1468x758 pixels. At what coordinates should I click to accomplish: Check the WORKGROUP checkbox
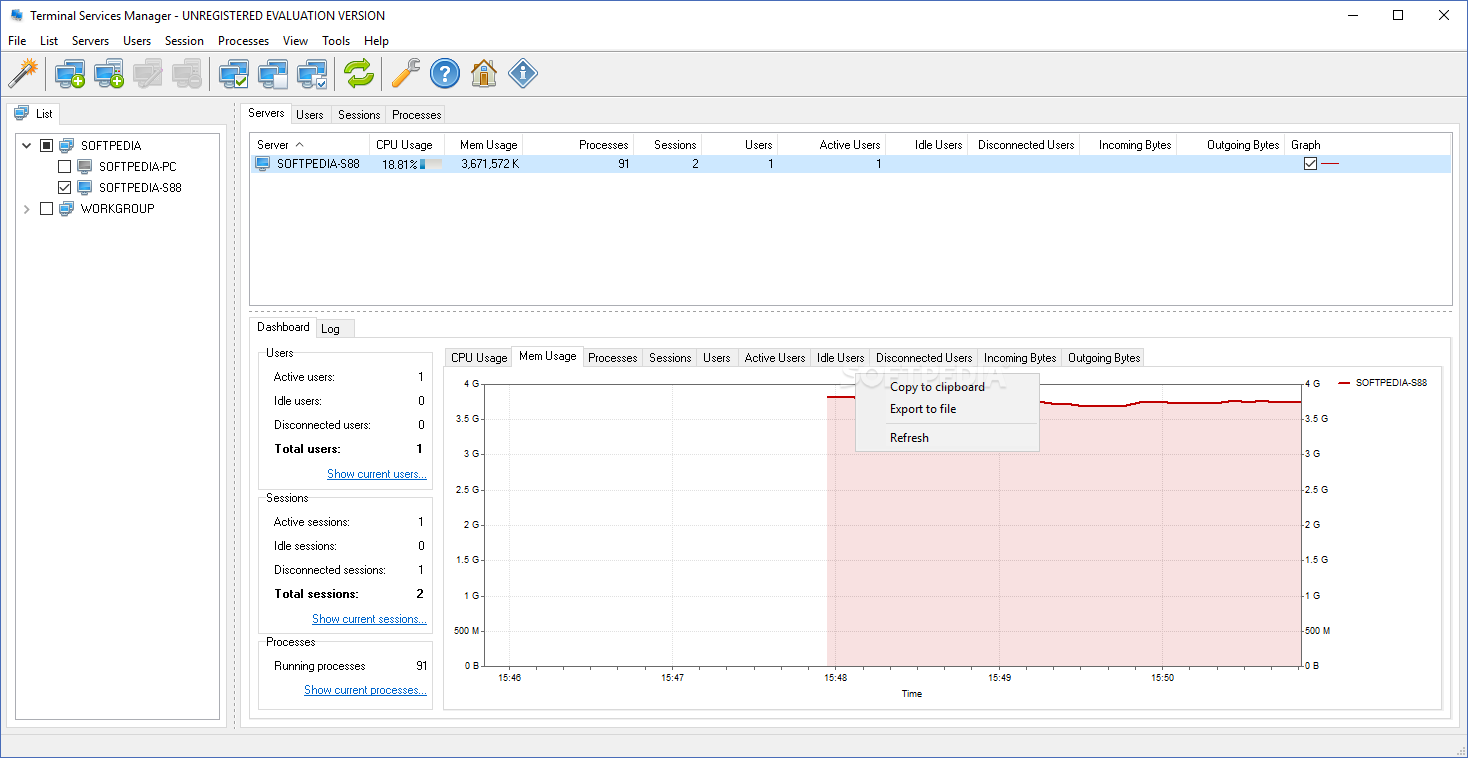tap(46, 209)
